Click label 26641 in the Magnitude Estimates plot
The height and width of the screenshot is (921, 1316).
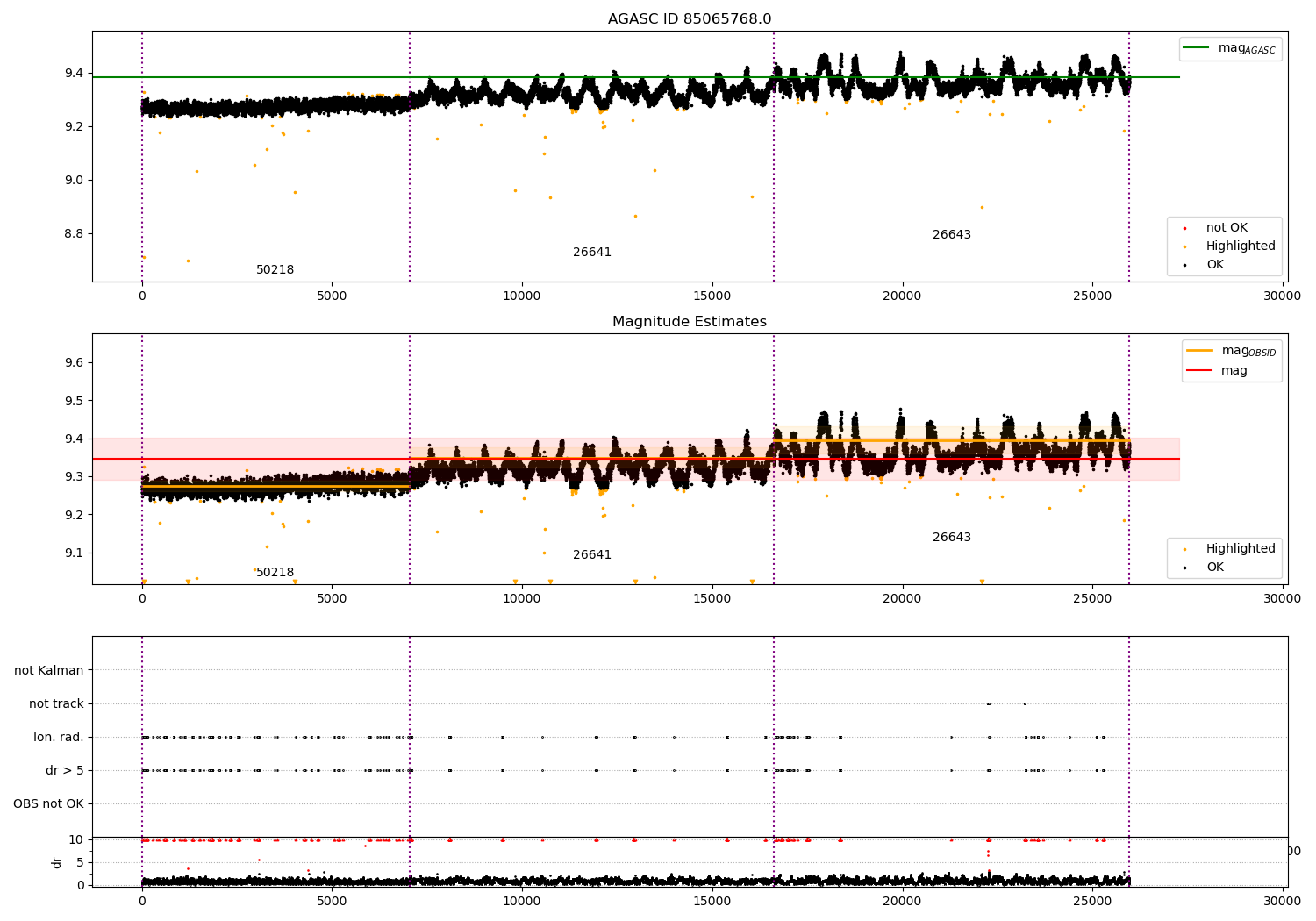click(592, 555)
